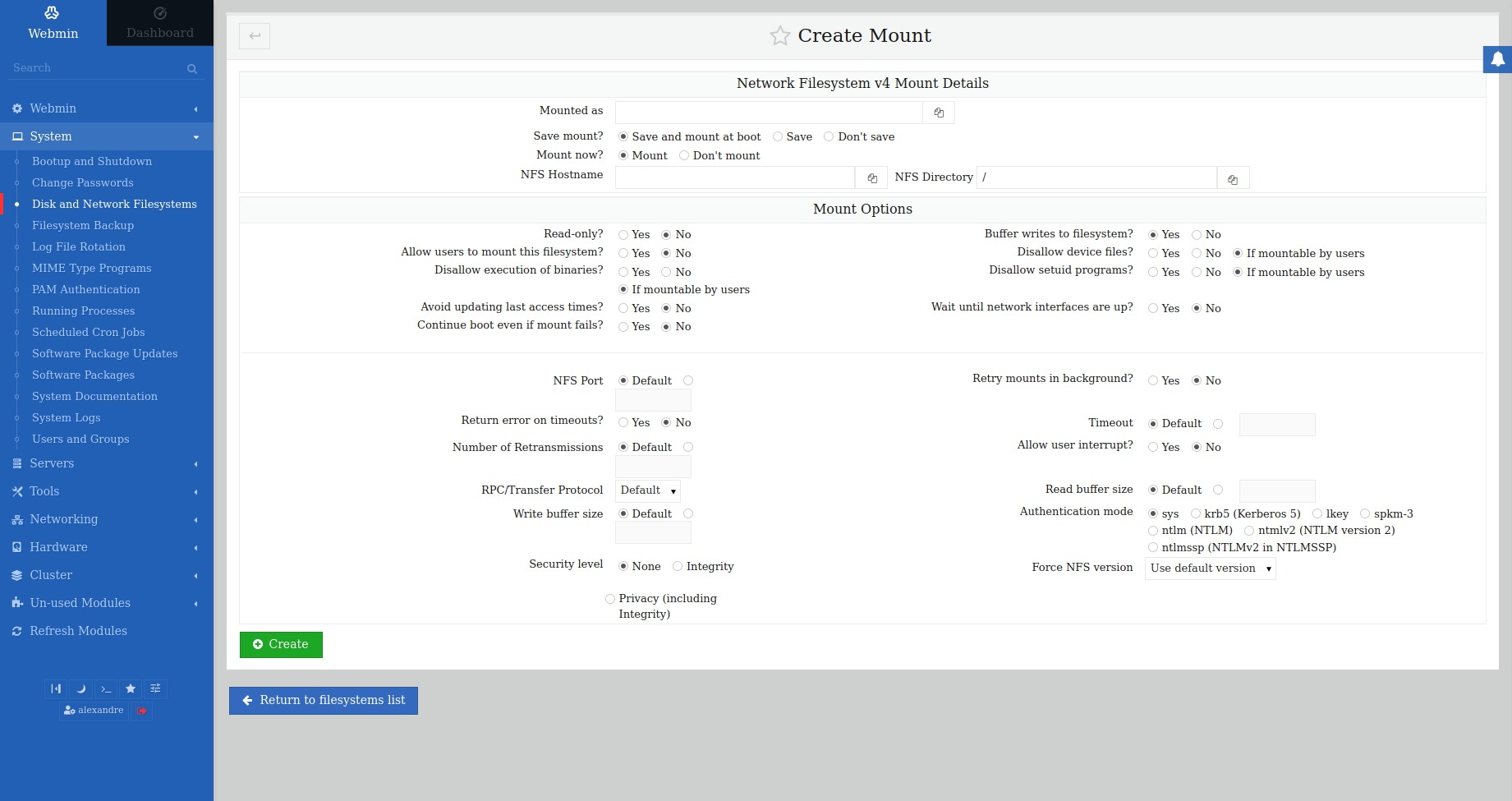
Task: Switch to the Dashboard tab
Action: (x=160, y=23)
